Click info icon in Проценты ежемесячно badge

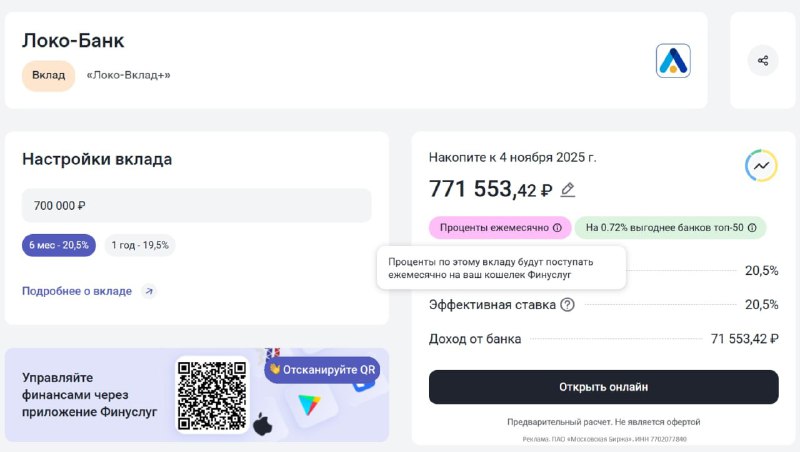pos(557,228)
